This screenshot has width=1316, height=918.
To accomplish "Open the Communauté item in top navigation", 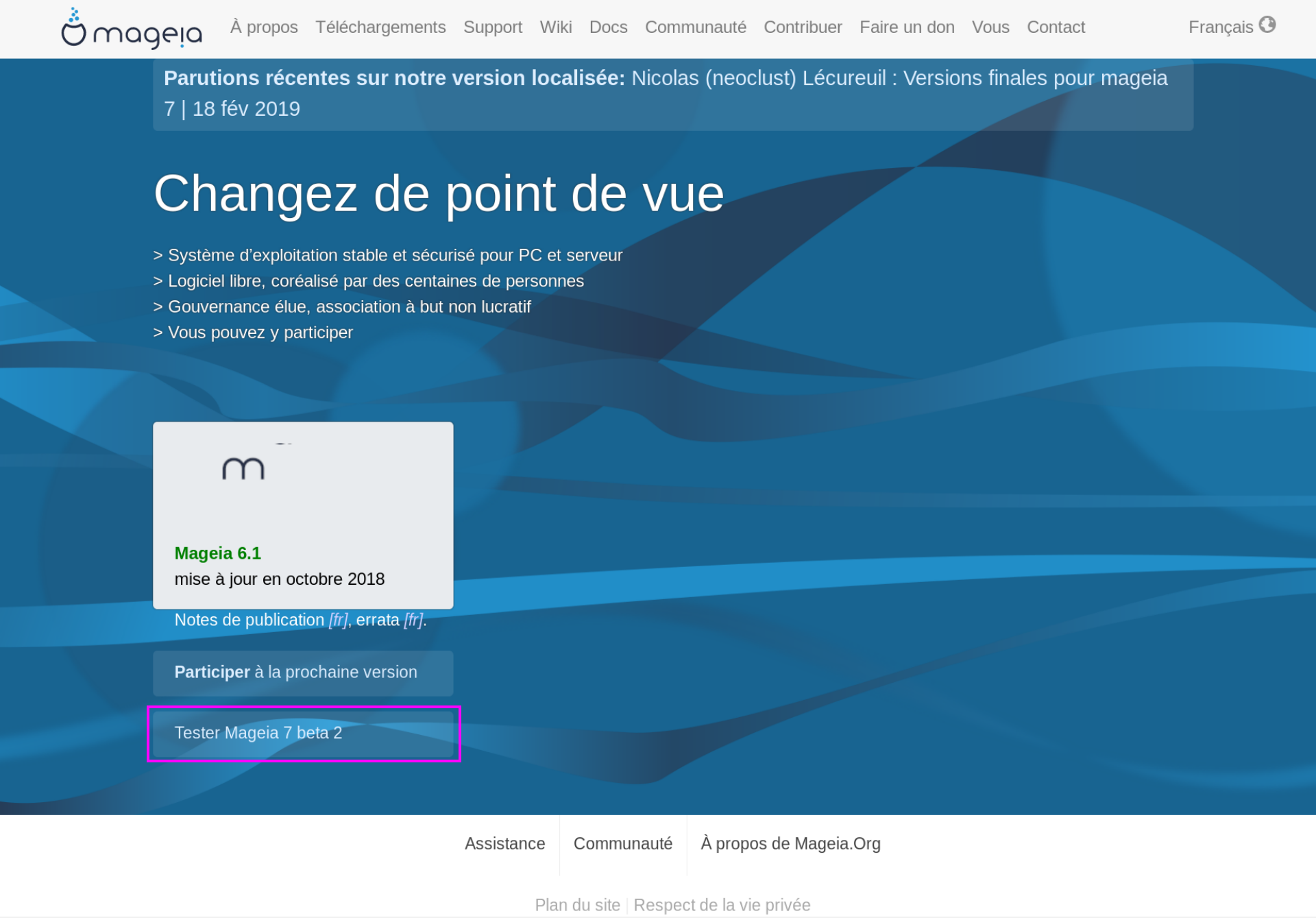I will (x=696, y=27).
